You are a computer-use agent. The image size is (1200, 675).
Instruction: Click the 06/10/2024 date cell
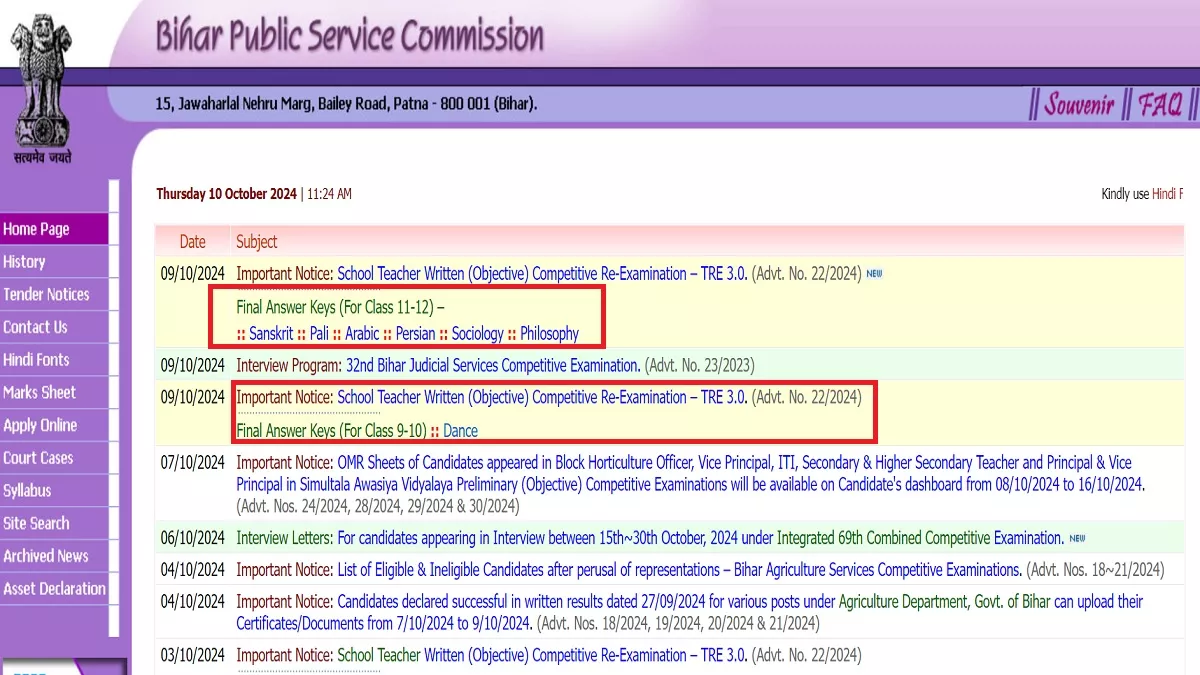coord(193,538)
